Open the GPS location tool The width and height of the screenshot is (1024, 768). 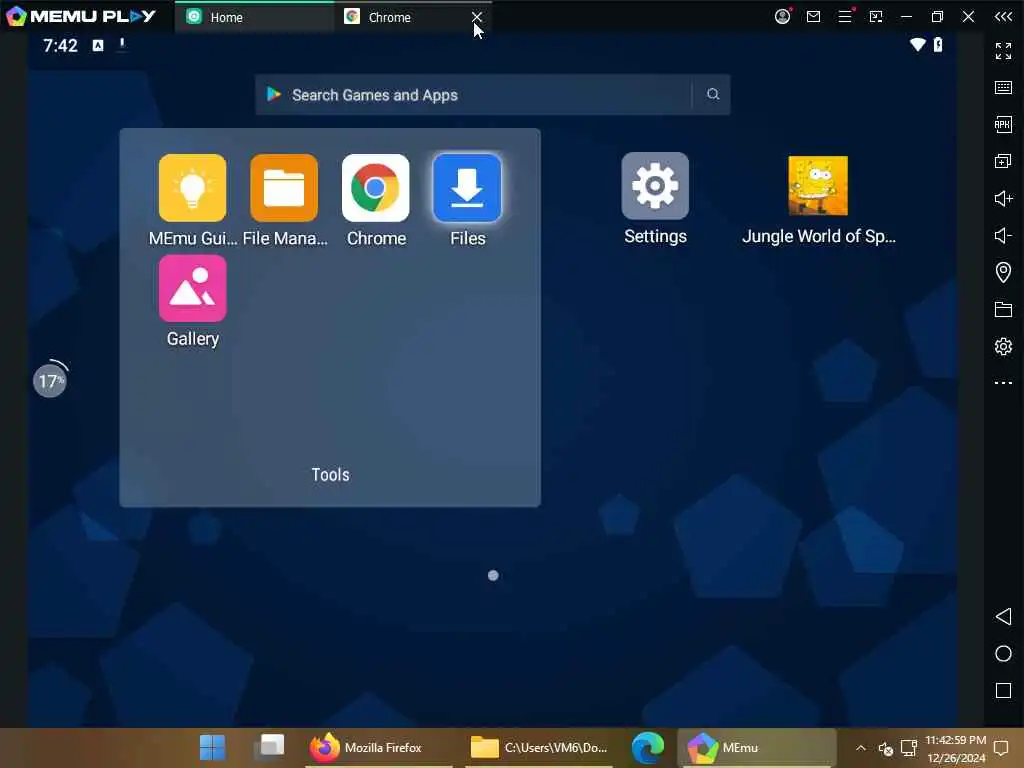[x=1003, y=272]
